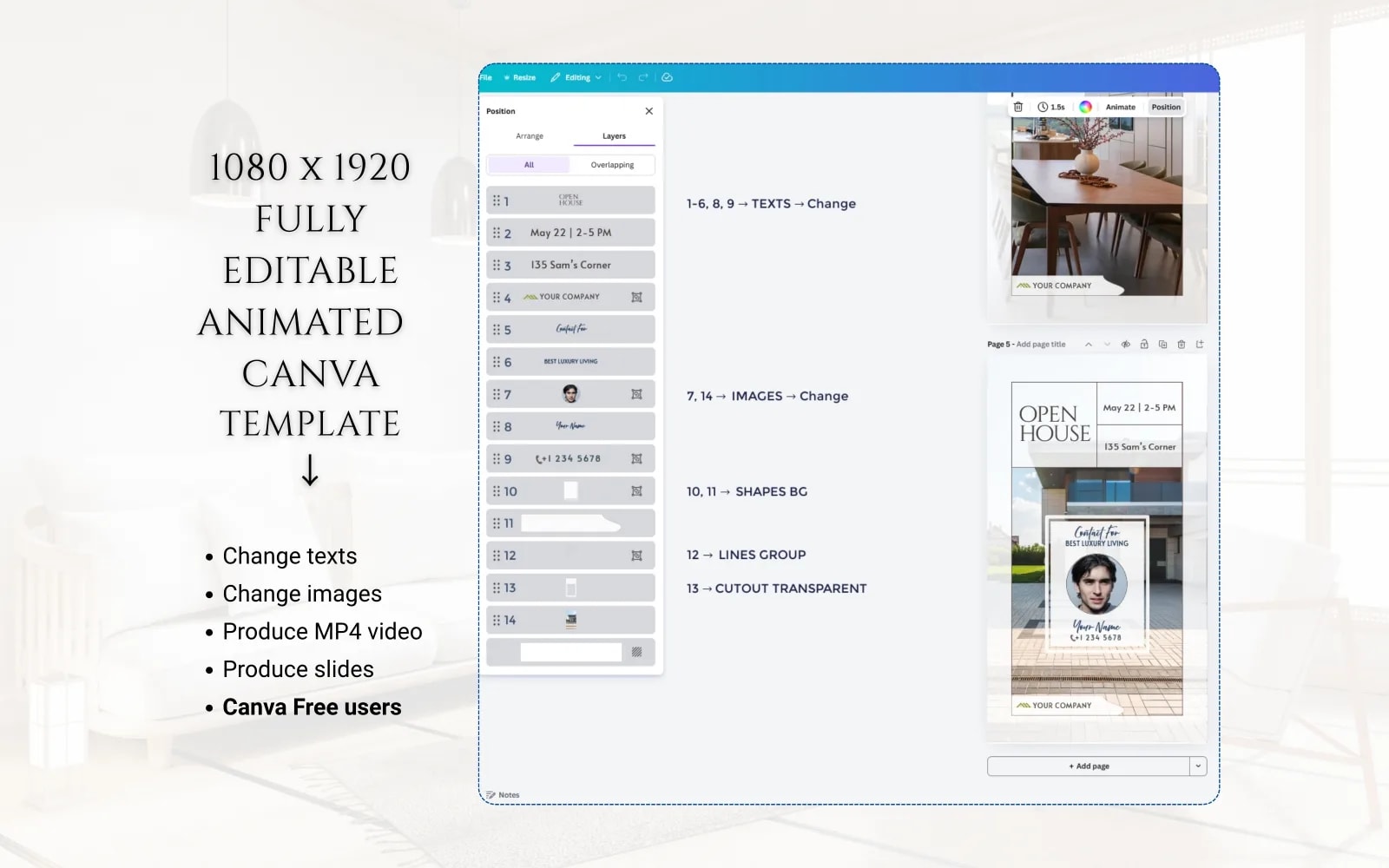Click the + Add page button
The height and width of the screenshot is (868, 1389).
[1089, 766]
